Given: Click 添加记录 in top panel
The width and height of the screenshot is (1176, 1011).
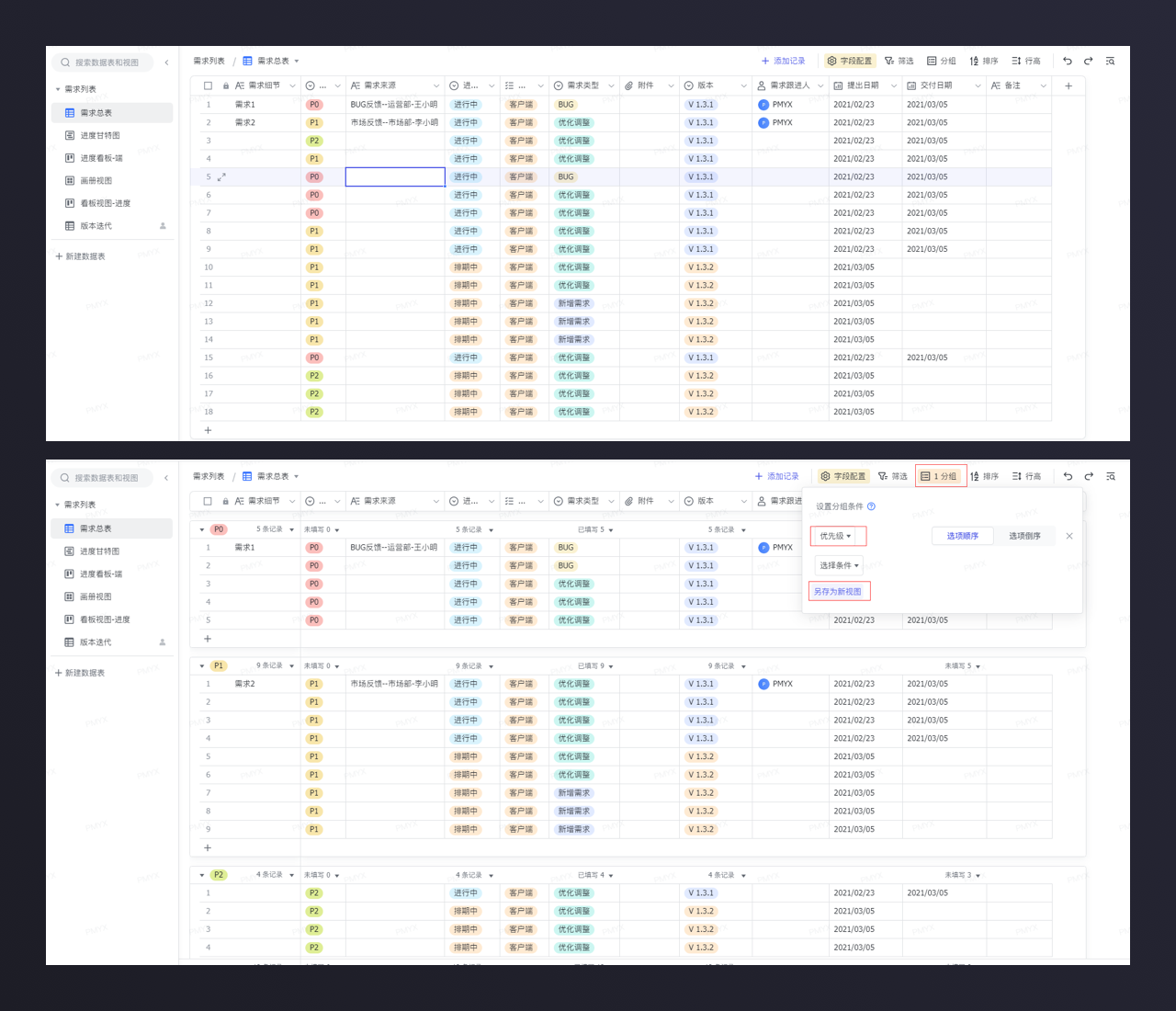Looking at the screenshot, I should [x=783, y=61].
